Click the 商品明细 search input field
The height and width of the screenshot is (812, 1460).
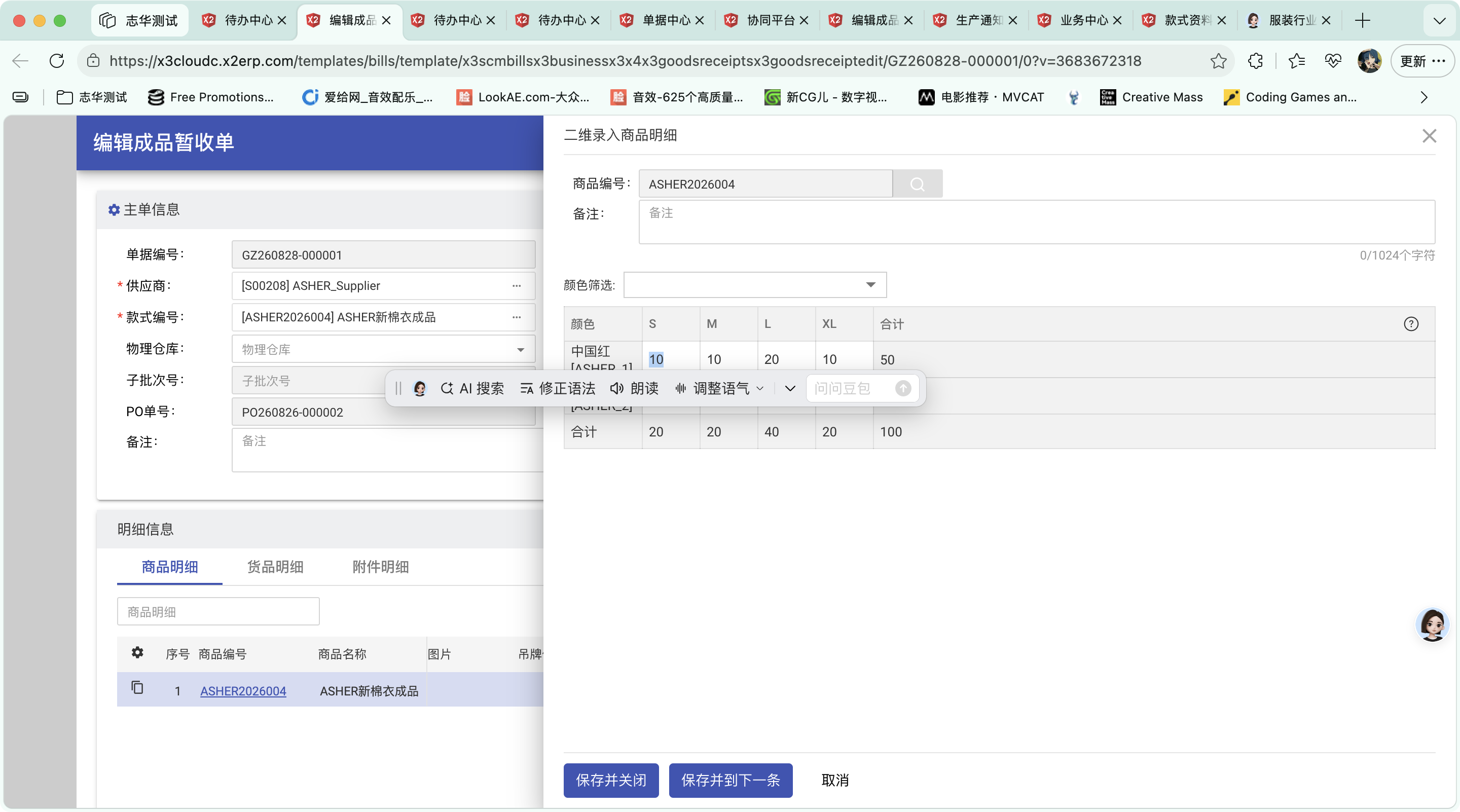click(x=218, y=612)
